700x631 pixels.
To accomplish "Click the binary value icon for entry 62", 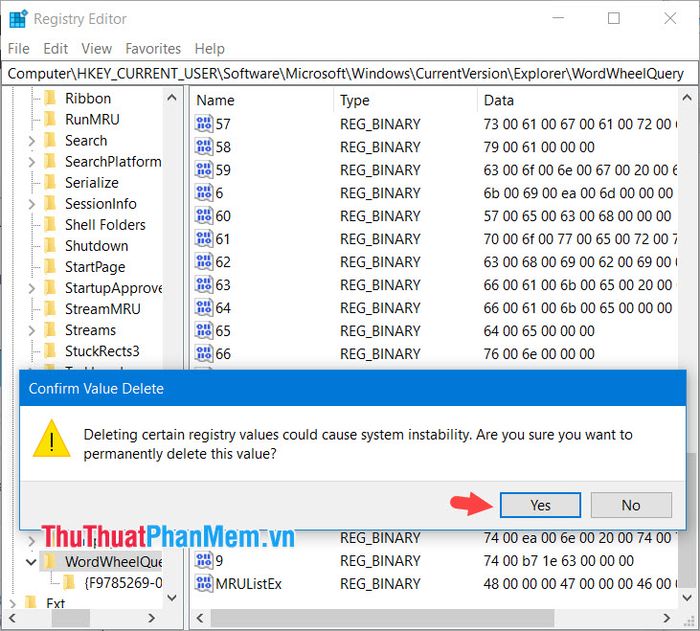I will 204,262.
